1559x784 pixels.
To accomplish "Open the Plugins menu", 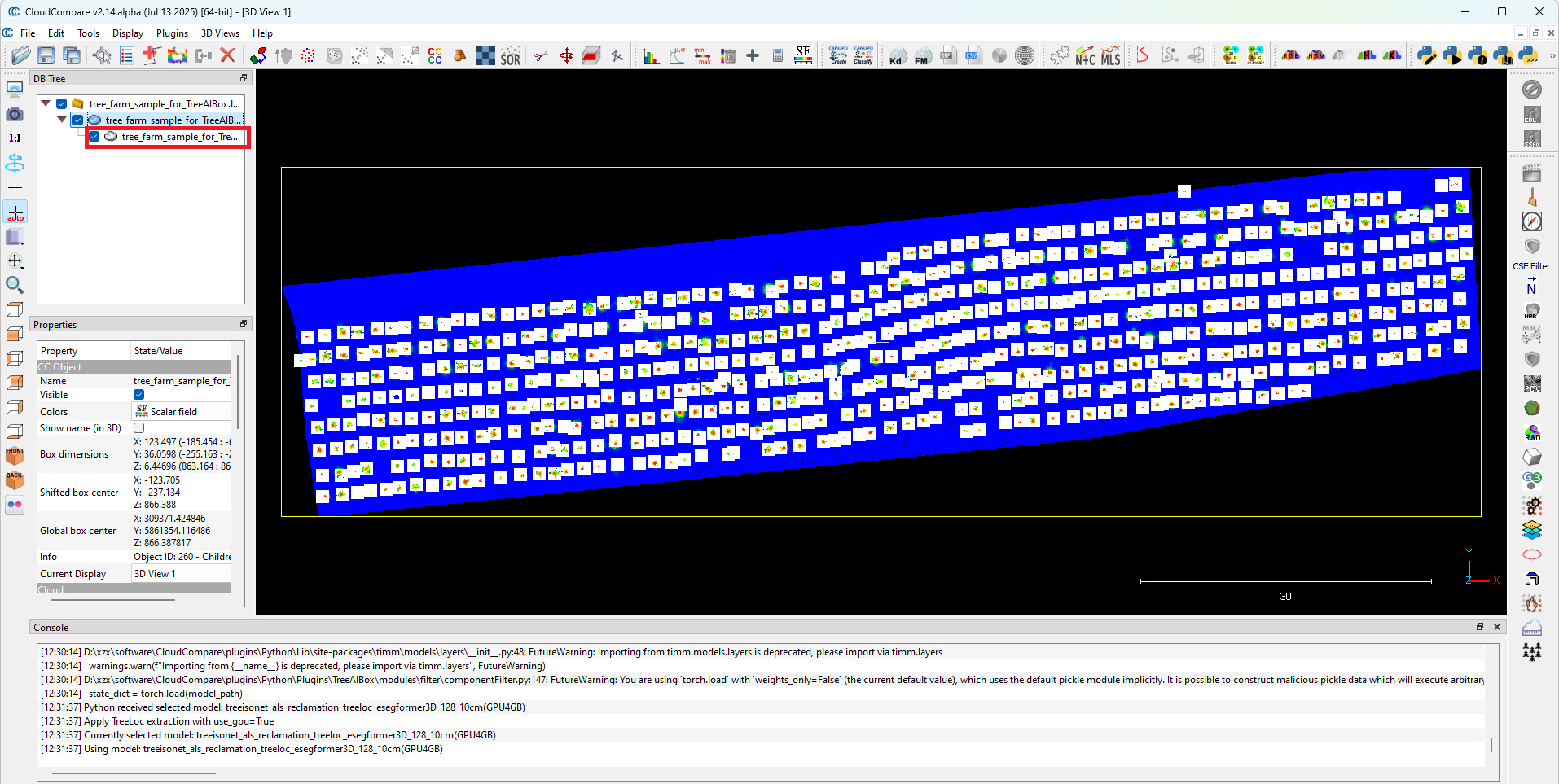I will [172, 33].
